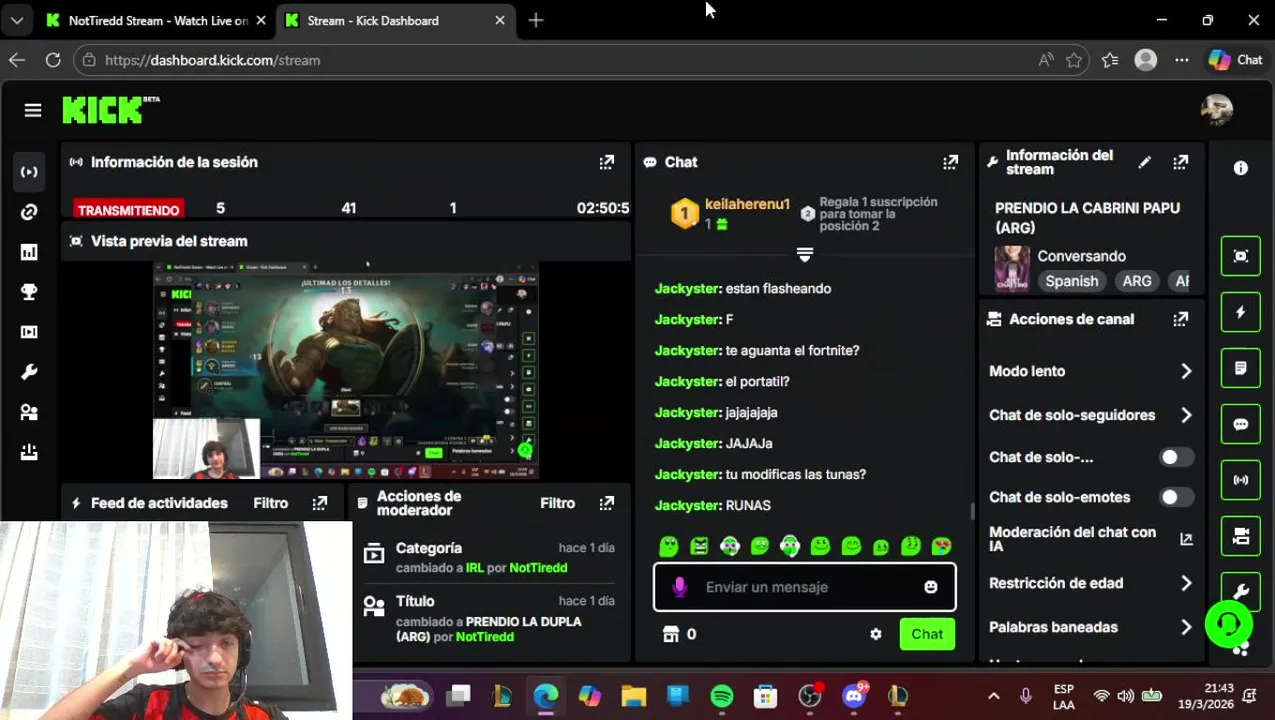Pop out the Acciones de moderador panel
This screenshot has height=720, width=1275.
click(x=607, y=503)
